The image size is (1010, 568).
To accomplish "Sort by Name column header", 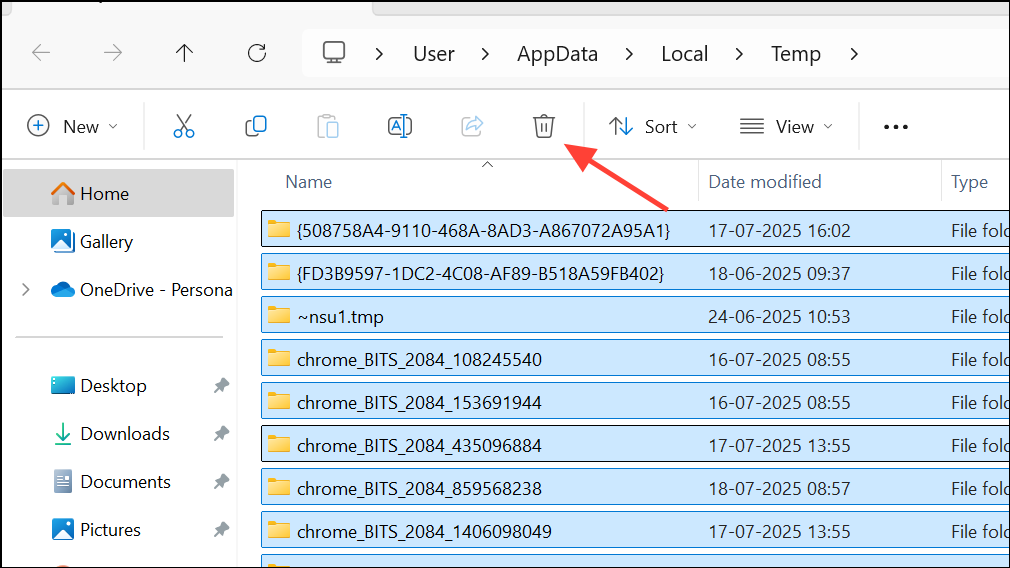I will click(x=308, y=182).
